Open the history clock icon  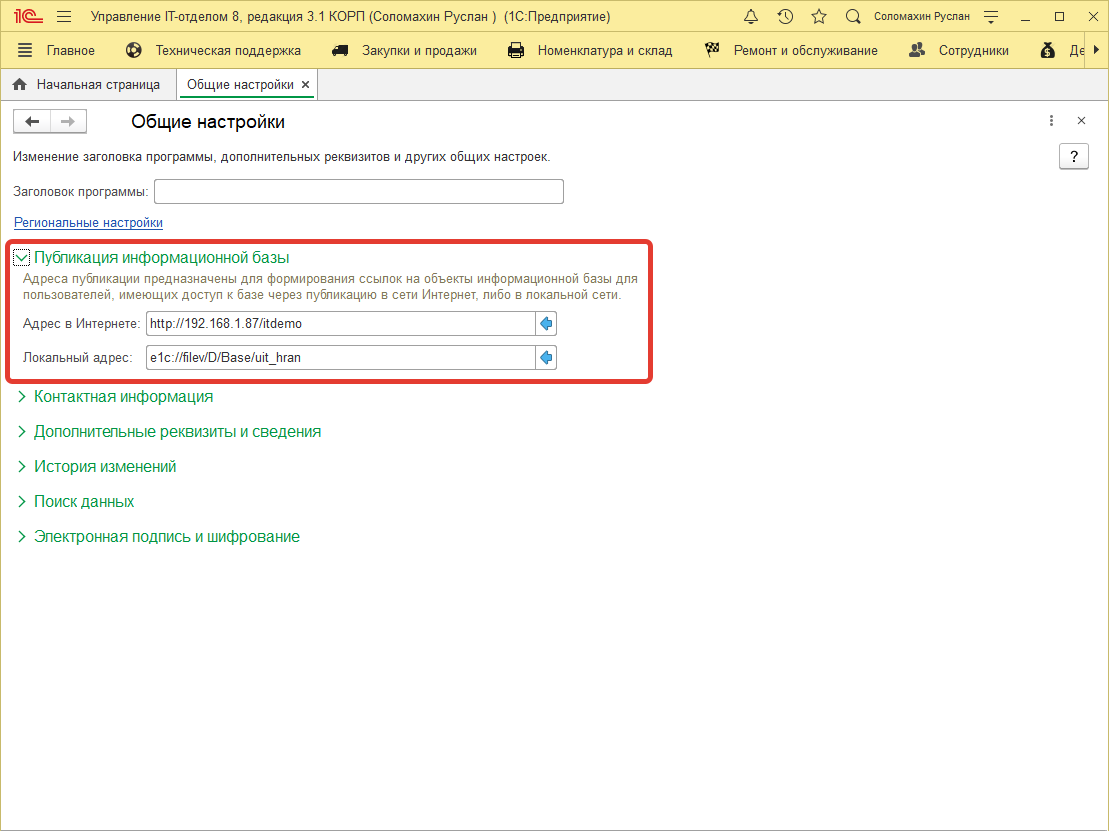coord(785,17)
